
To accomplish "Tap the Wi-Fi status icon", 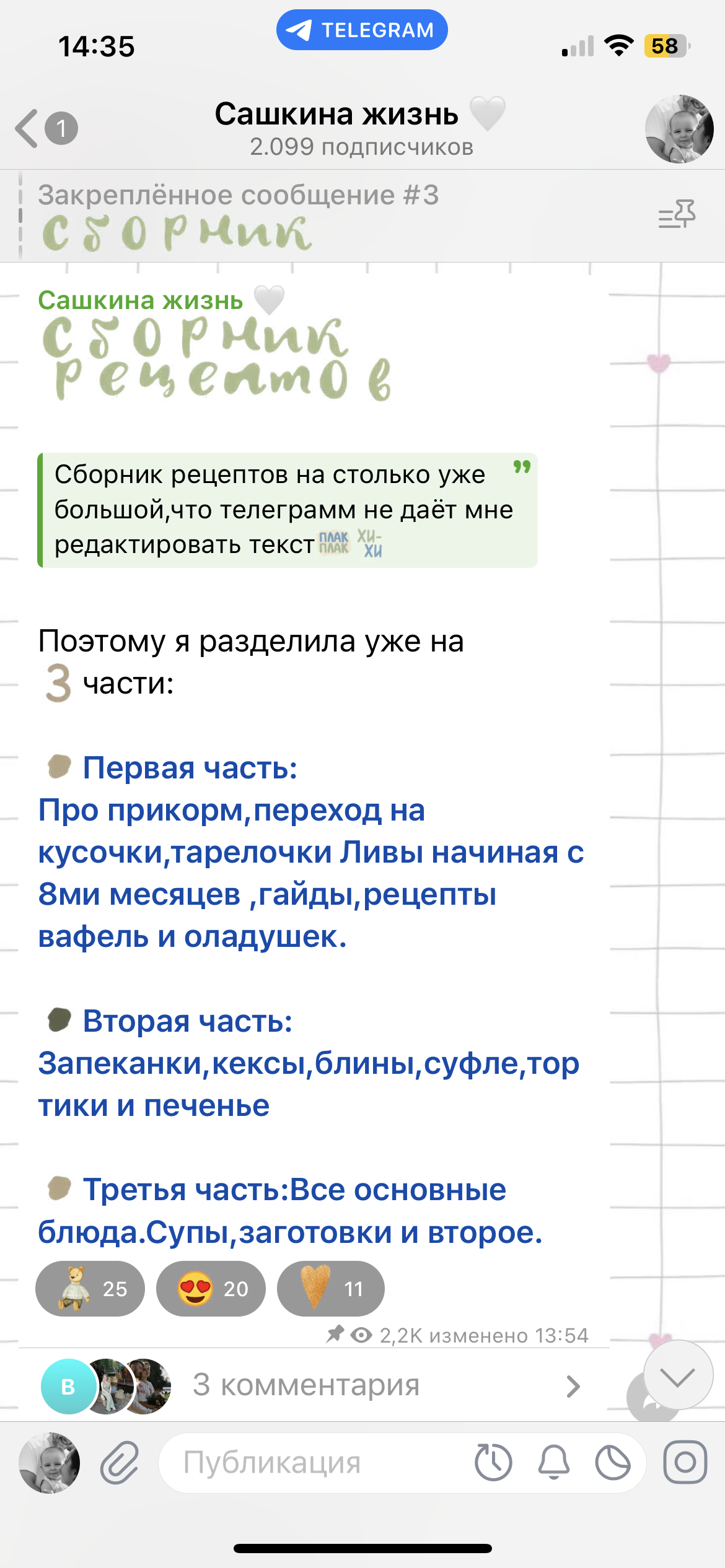I will (618, 46).
